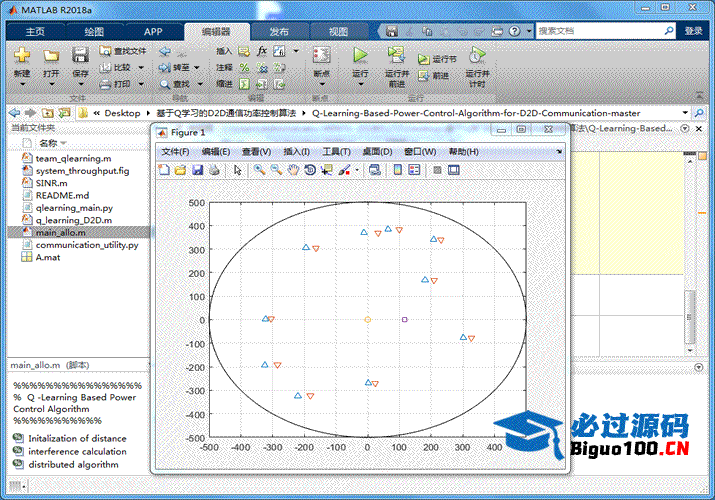Click the address bar Back arrow
This screenshot has height=500, width=715.
[x=15, y=113]
